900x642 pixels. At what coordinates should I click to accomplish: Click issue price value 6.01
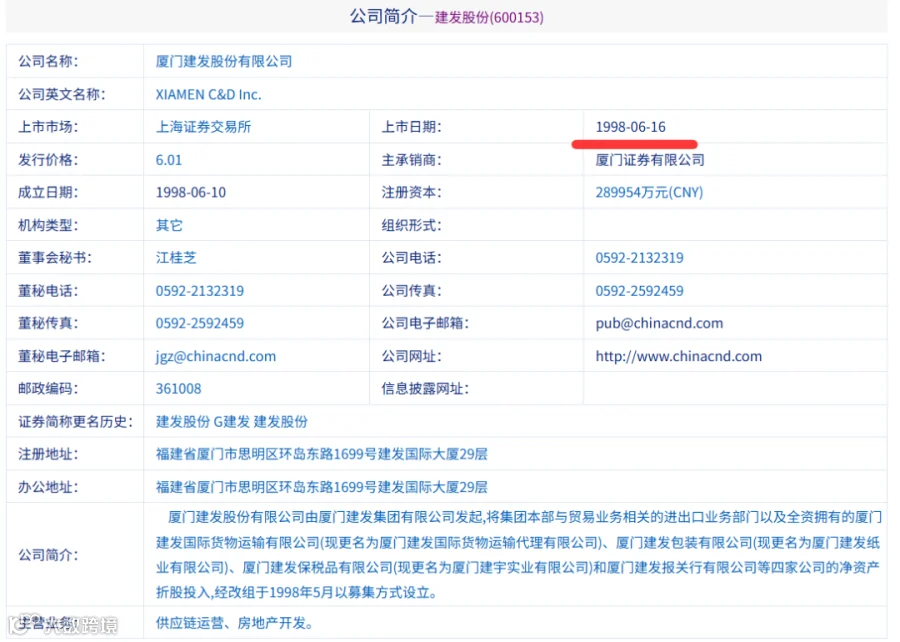(x=169, y=160)
